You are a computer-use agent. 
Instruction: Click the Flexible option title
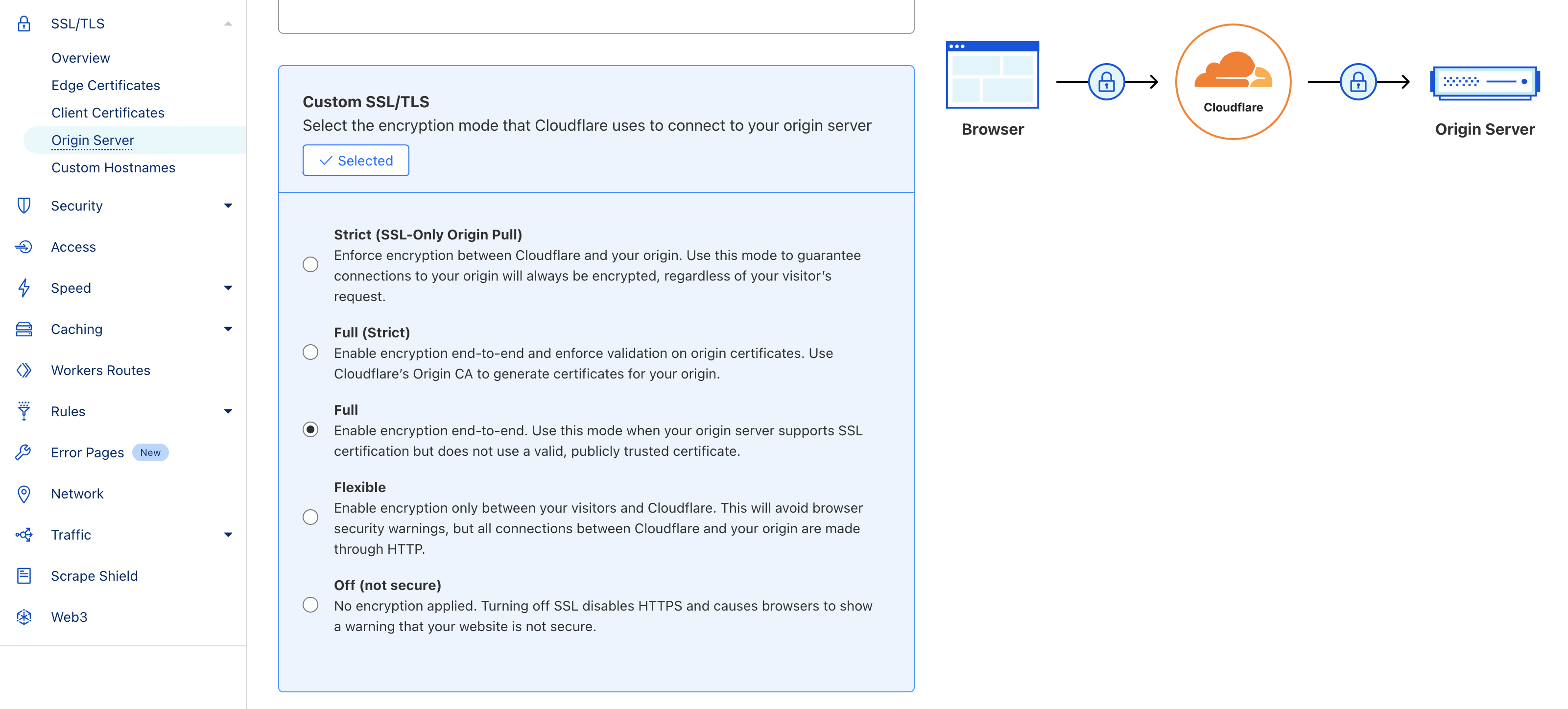pyautogui.click(x=360, y=487)
